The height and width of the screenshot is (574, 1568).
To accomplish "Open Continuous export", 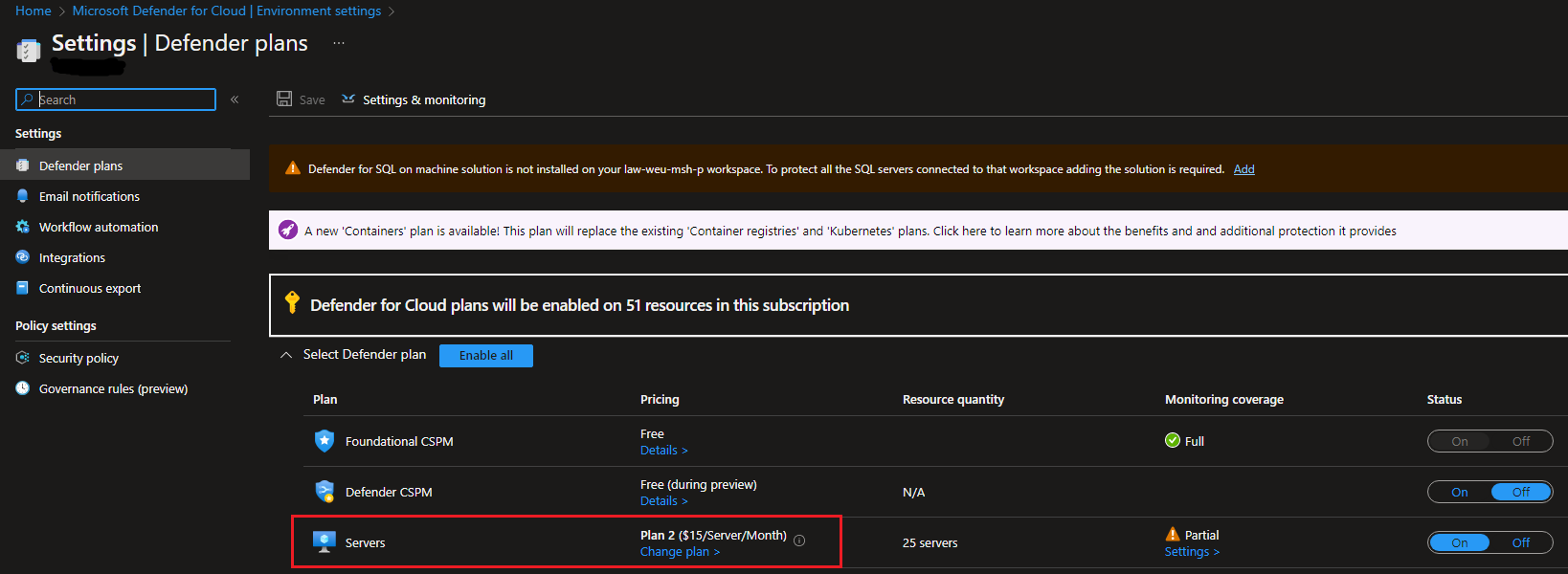I will 90,288.
